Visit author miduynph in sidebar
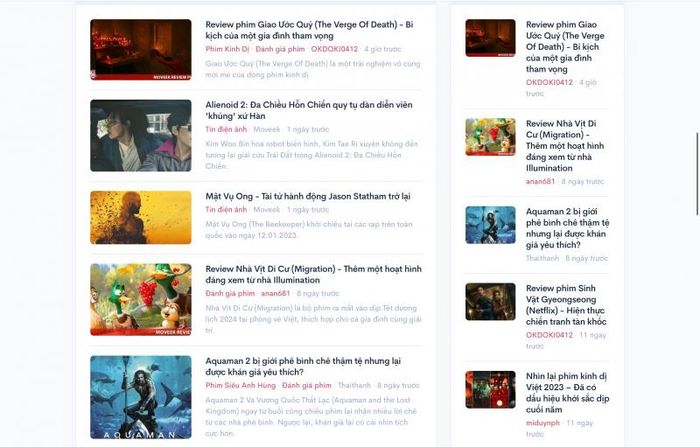The height and width of the screenshot is (447, 700). pos(542,423)
